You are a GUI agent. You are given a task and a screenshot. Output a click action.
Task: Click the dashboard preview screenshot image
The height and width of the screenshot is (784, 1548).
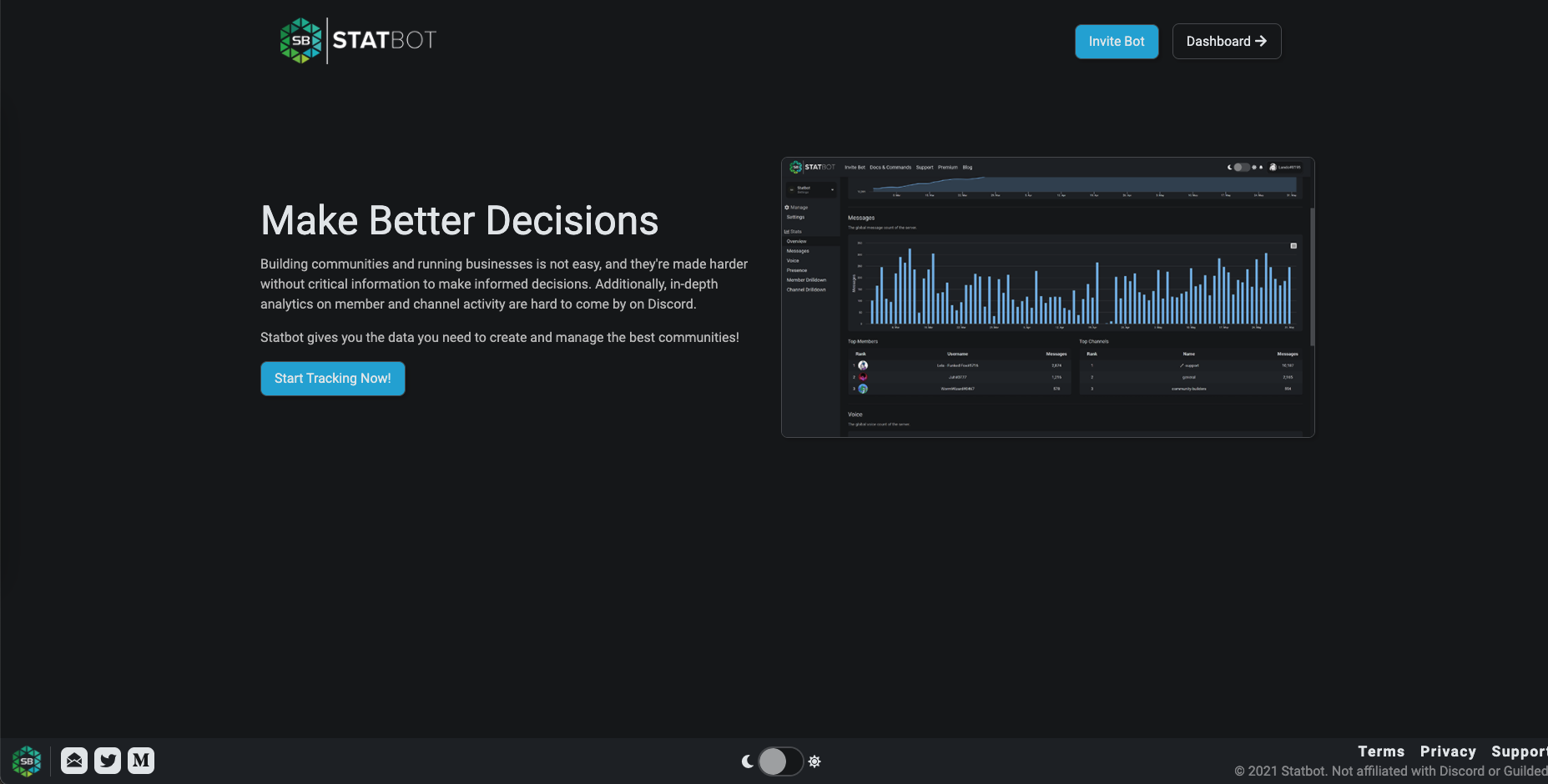1048,298
